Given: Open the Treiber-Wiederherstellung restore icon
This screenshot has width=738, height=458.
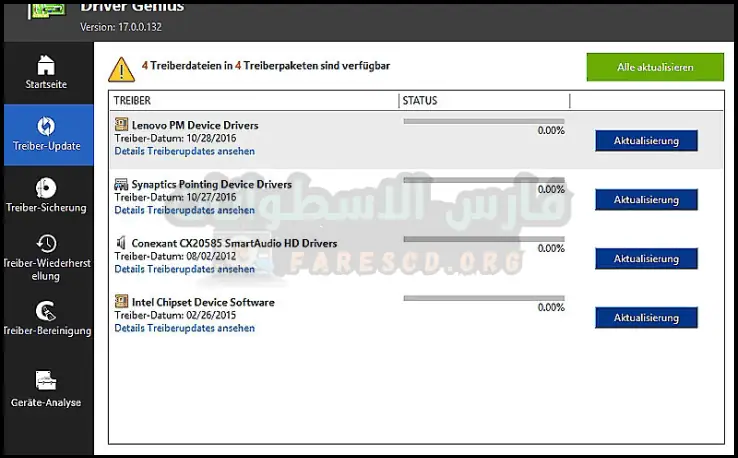Looking at the screenshot, I should click(x=46, y=243).
